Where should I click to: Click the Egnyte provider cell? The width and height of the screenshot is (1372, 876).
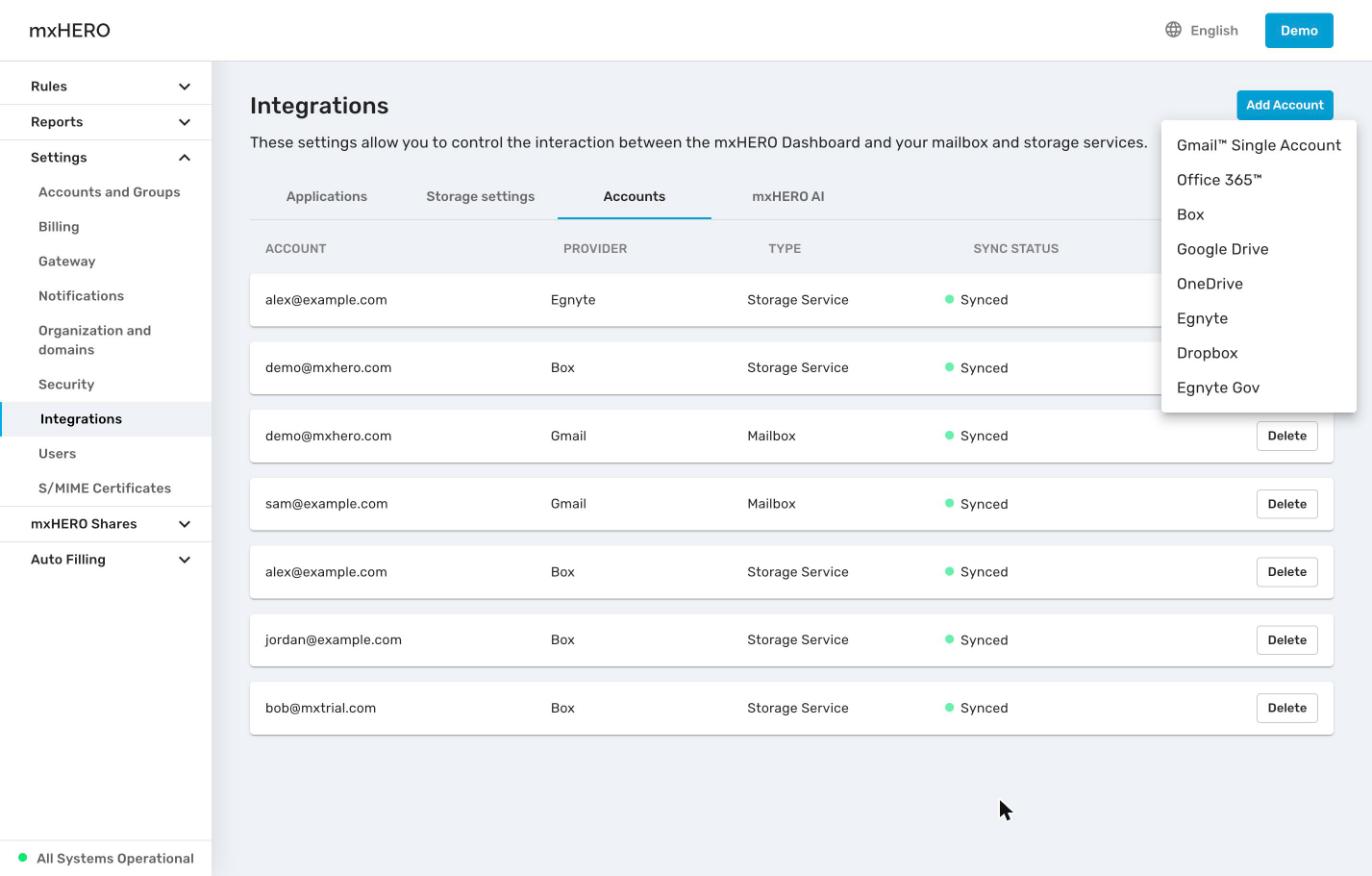[573, 300]
